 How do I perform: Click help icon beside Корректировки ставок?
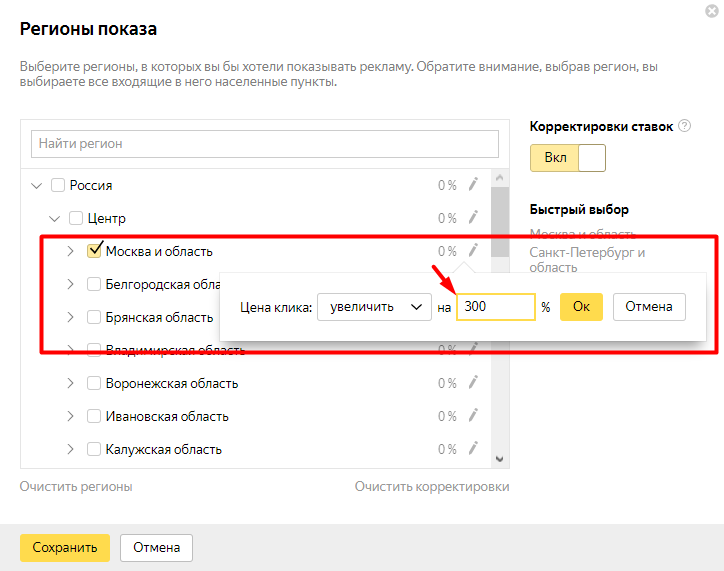point(685,126)
